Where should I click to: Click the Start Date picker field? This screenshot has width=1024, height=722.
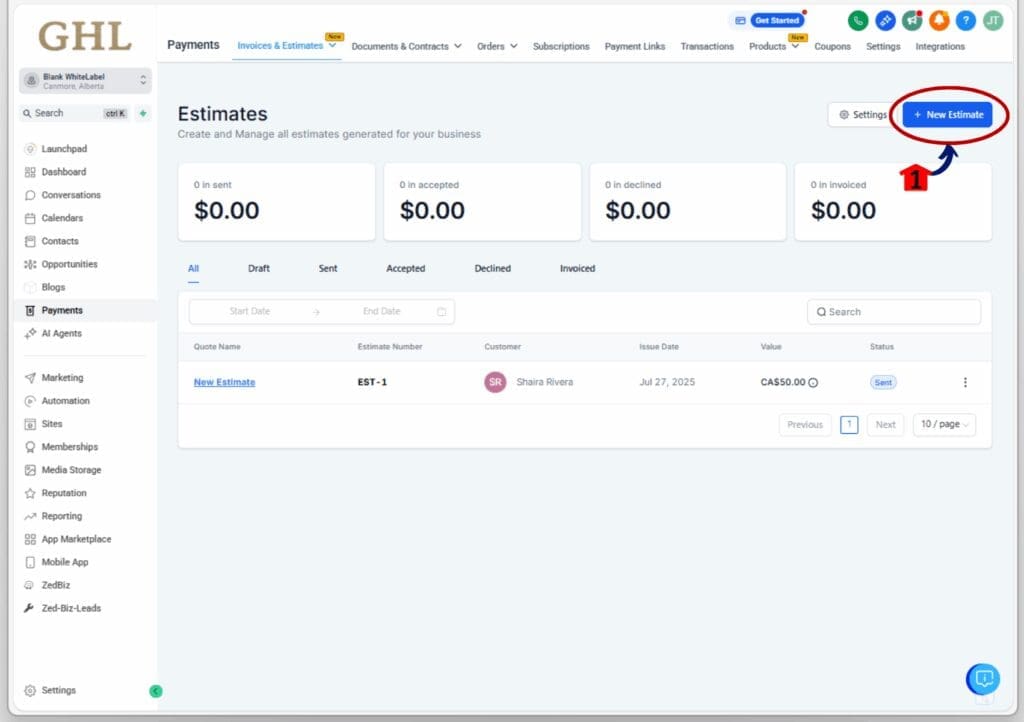pos(250,312)
